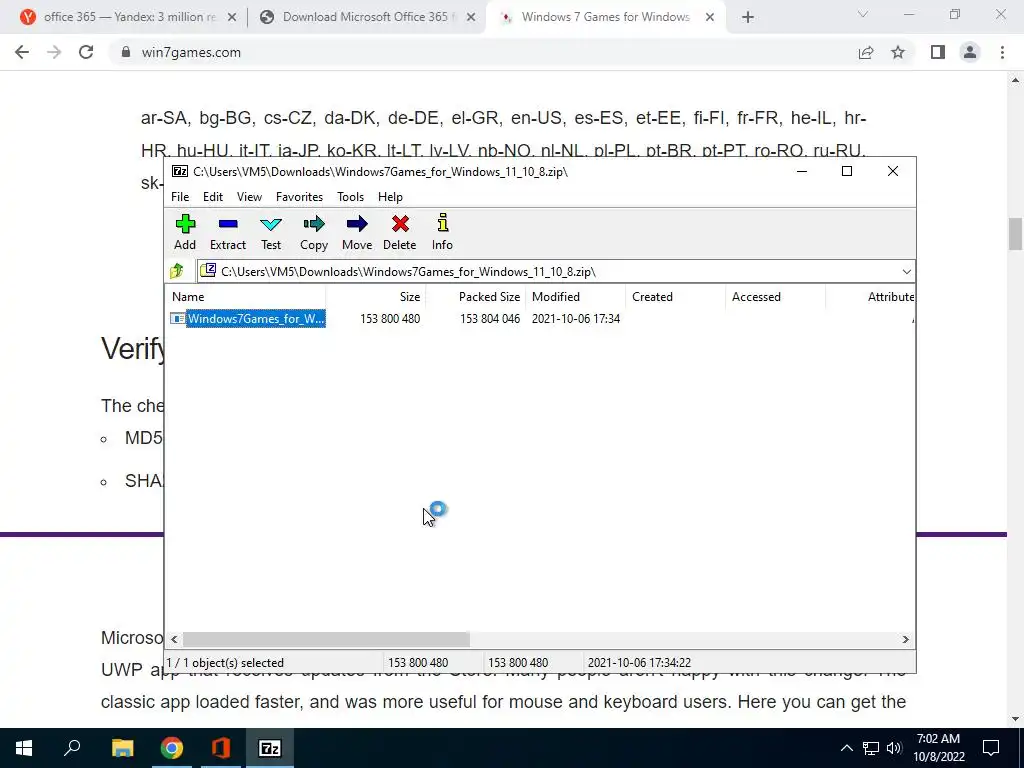Click the win7games.com address bar

click(x=483, y=52)
